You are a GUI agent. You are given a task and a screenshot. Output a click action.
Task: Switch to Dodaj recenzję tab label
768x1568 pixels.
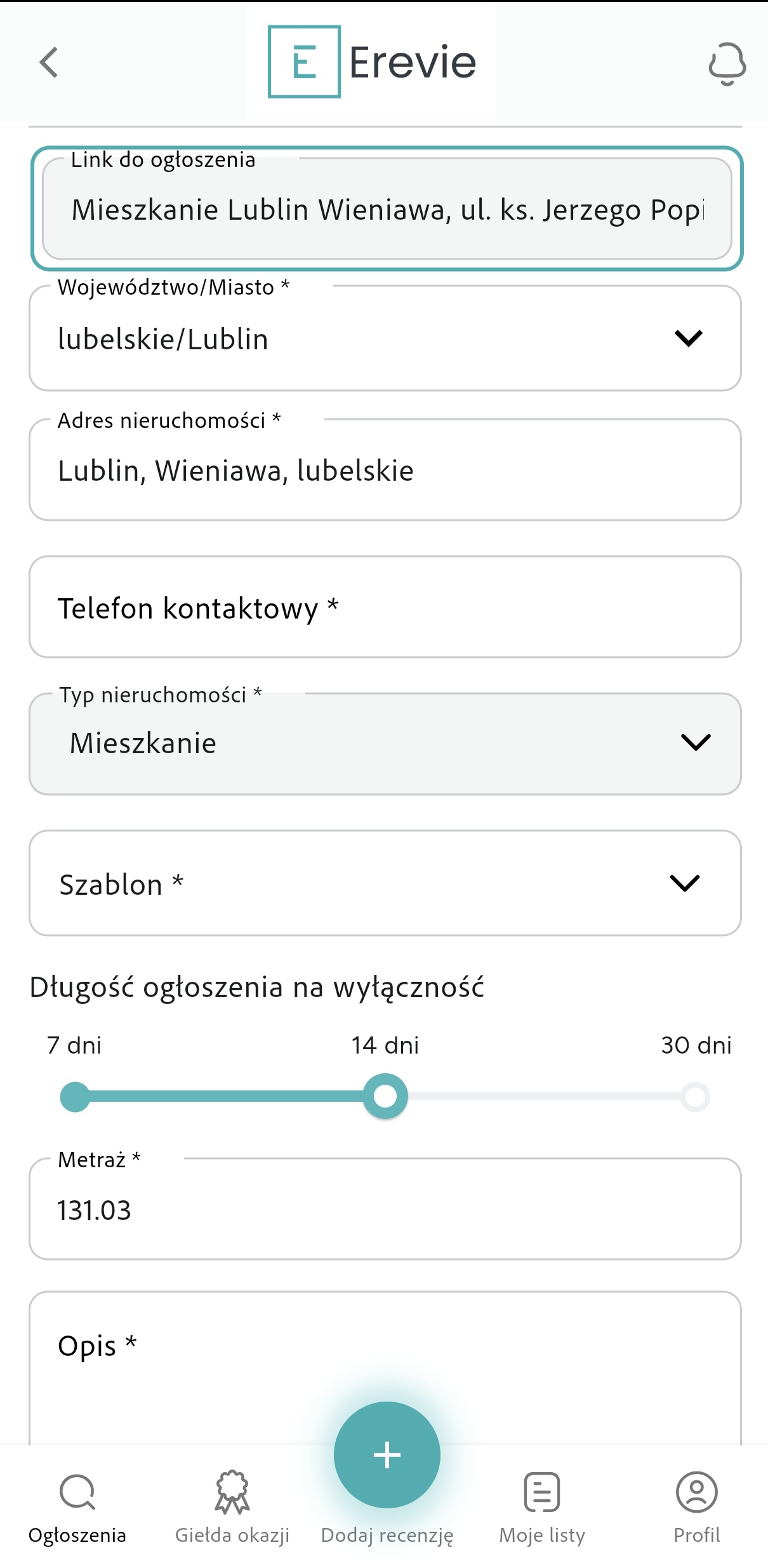coord(387,1535)
